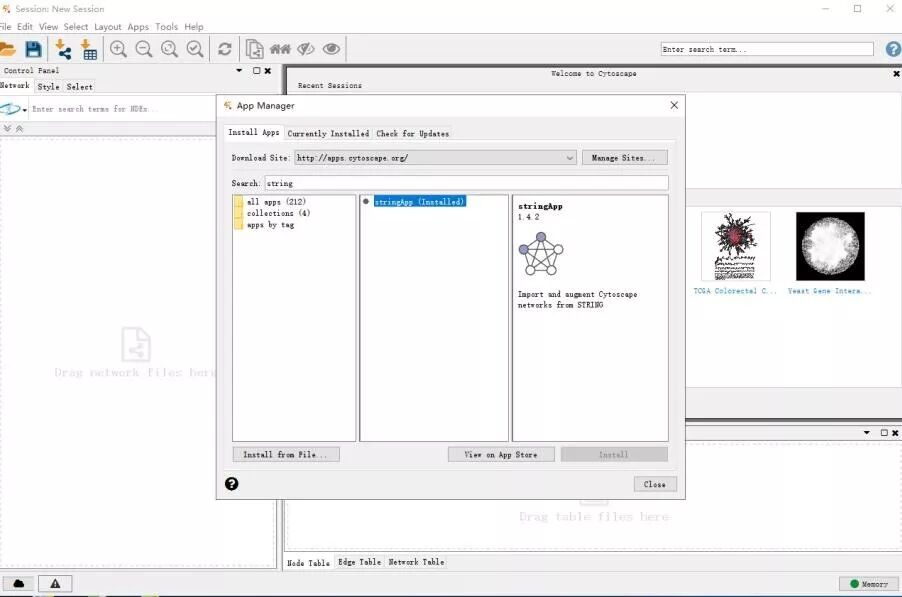Switch to Check for Updates tab
The height and width of the screenshot is (597, 902).
pos(412,133)
